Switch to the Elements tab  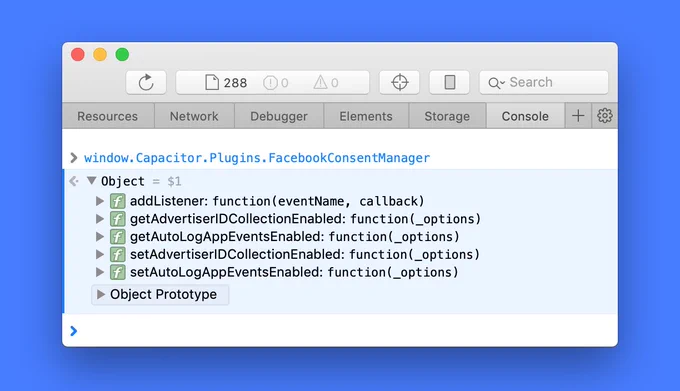366,116
